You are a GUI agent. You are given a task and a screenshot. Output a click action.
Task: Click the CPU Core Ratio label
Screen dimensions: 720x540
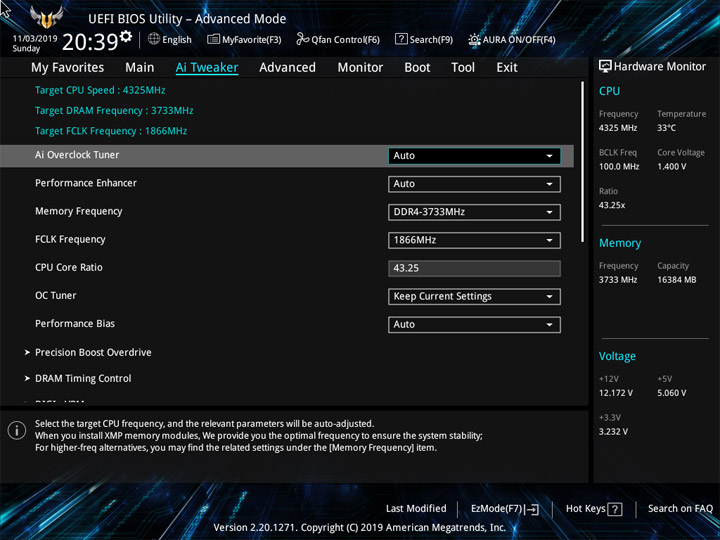pos(69,267)
